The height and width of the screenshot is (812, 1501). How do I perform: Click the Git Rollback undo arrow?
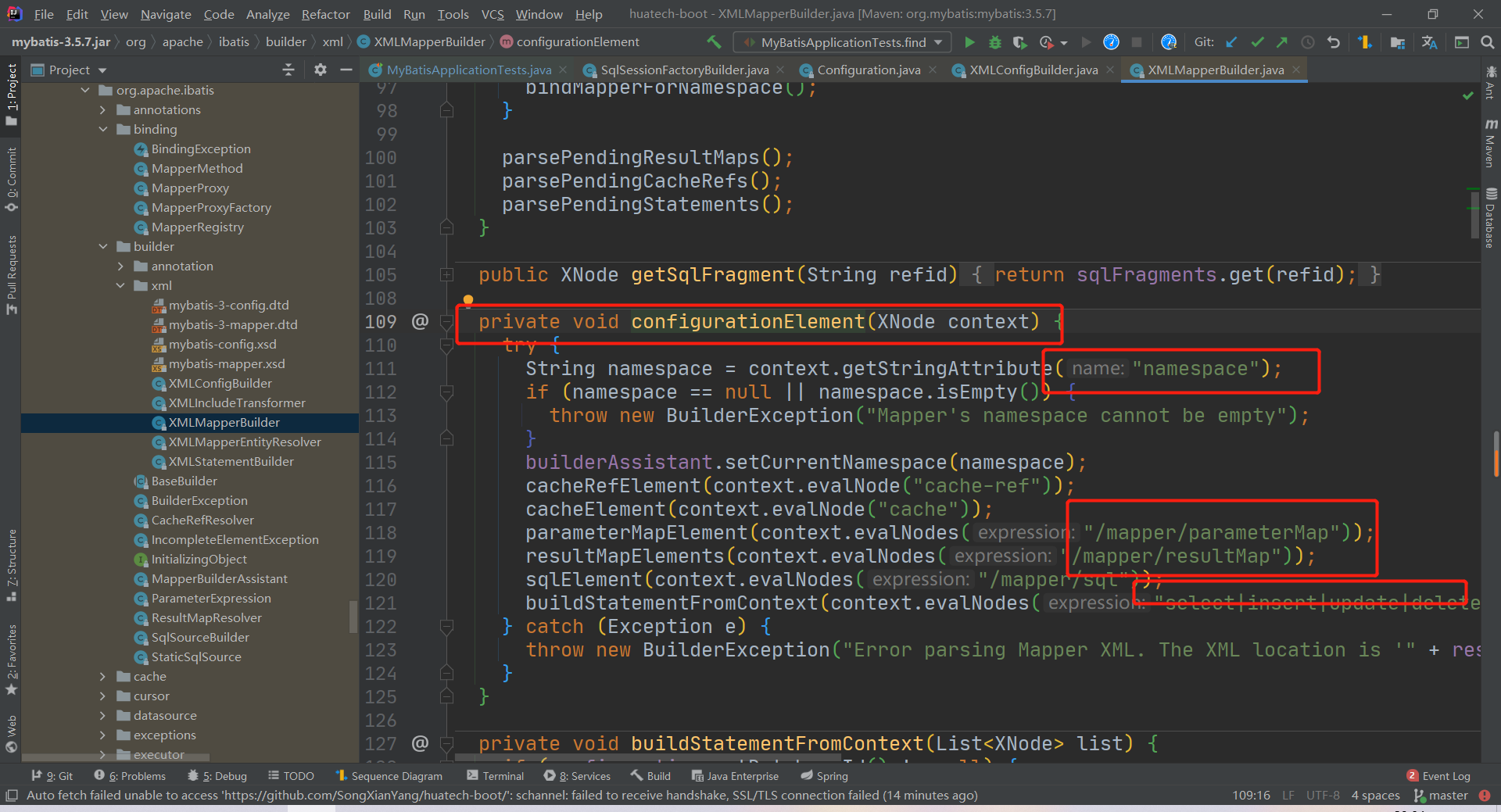click(x=1334, y=42)
